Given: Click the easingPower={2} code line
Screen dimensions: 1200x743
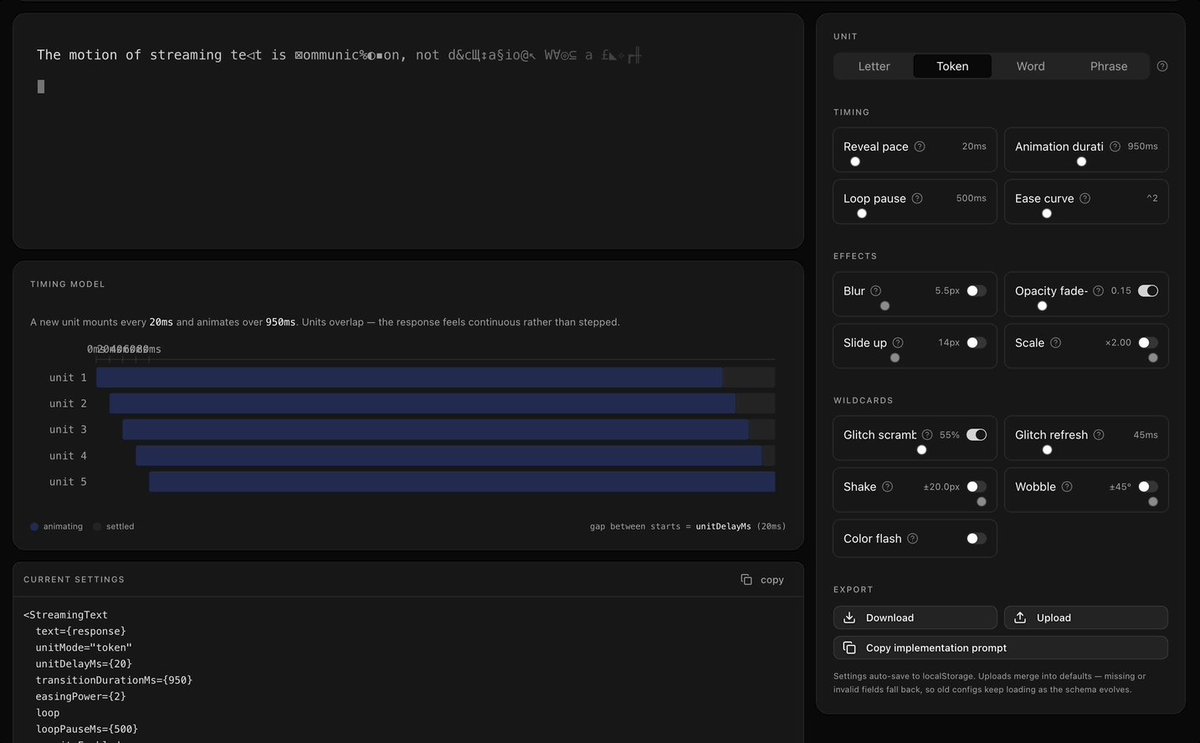Looking at the screenshot, I should (81, 696).
